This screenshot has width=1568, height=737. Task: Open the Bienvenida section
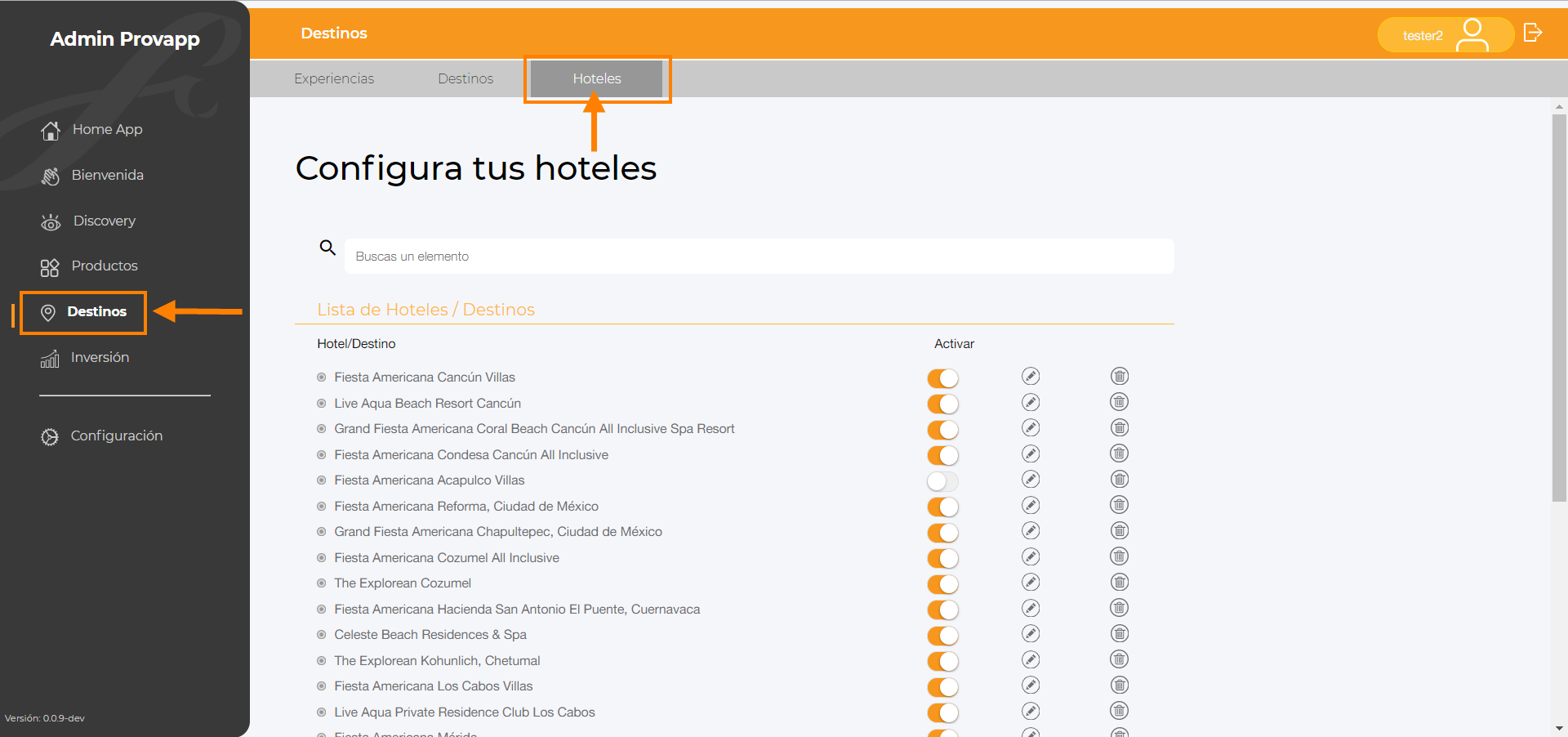pos(91,175)
